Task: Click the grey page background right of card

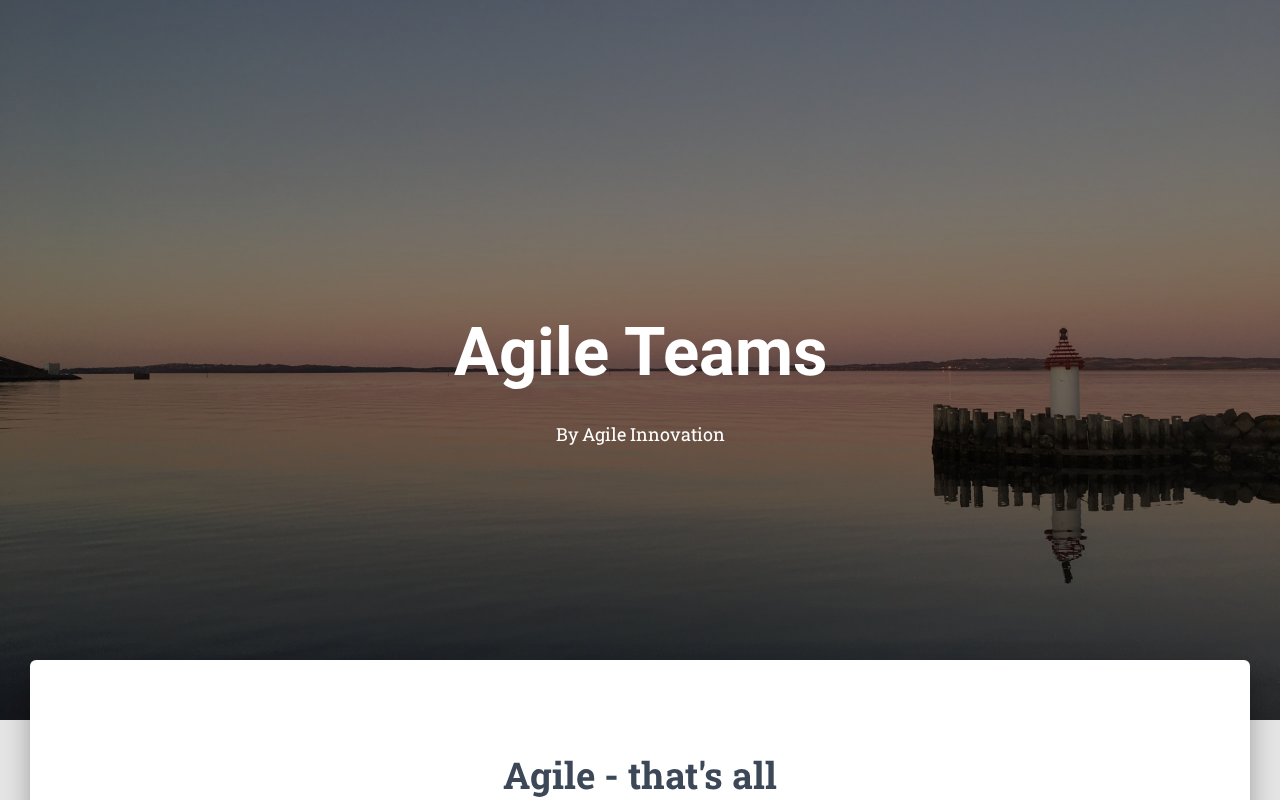Action: [1265, 760]
